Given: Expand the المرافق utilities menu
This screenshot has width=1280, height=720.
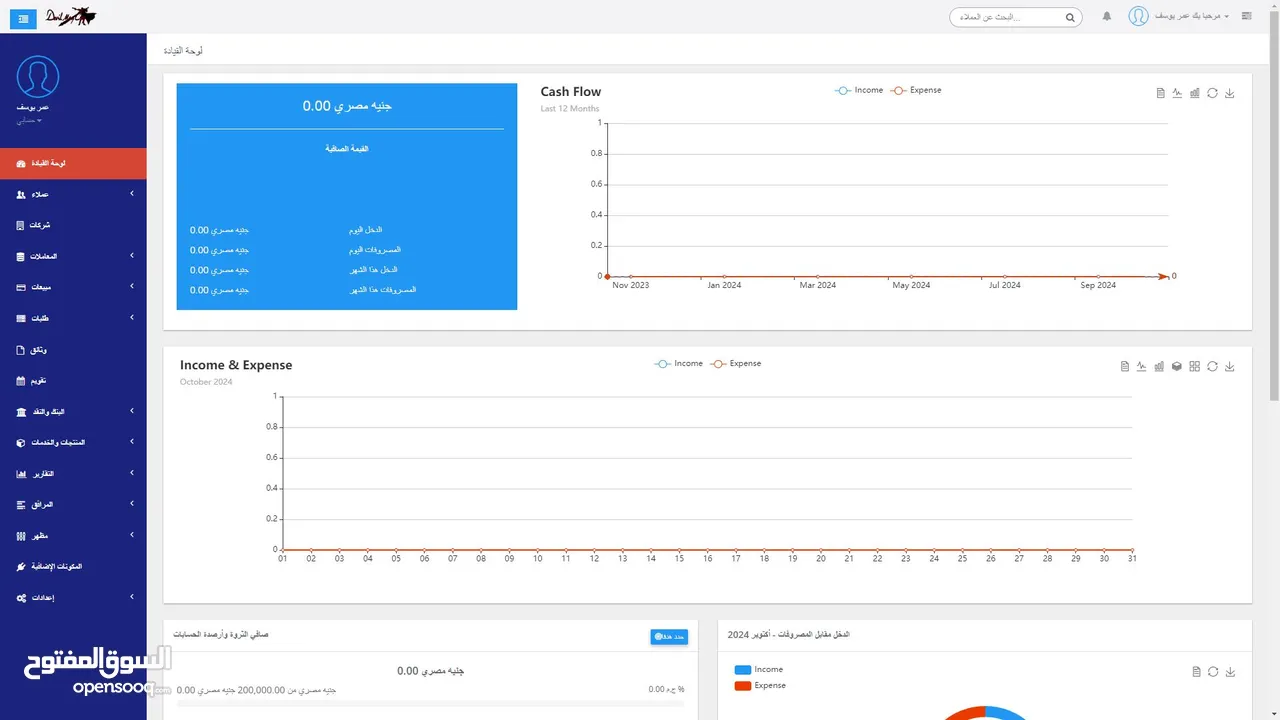Looking at the screenshot, I should click(x=73, y=504).
